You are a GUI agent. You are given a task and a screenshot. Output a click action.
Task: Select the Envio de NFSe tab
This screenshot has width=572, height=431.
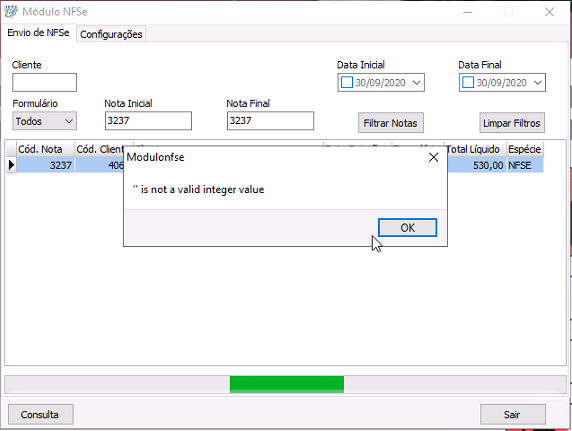38,33
